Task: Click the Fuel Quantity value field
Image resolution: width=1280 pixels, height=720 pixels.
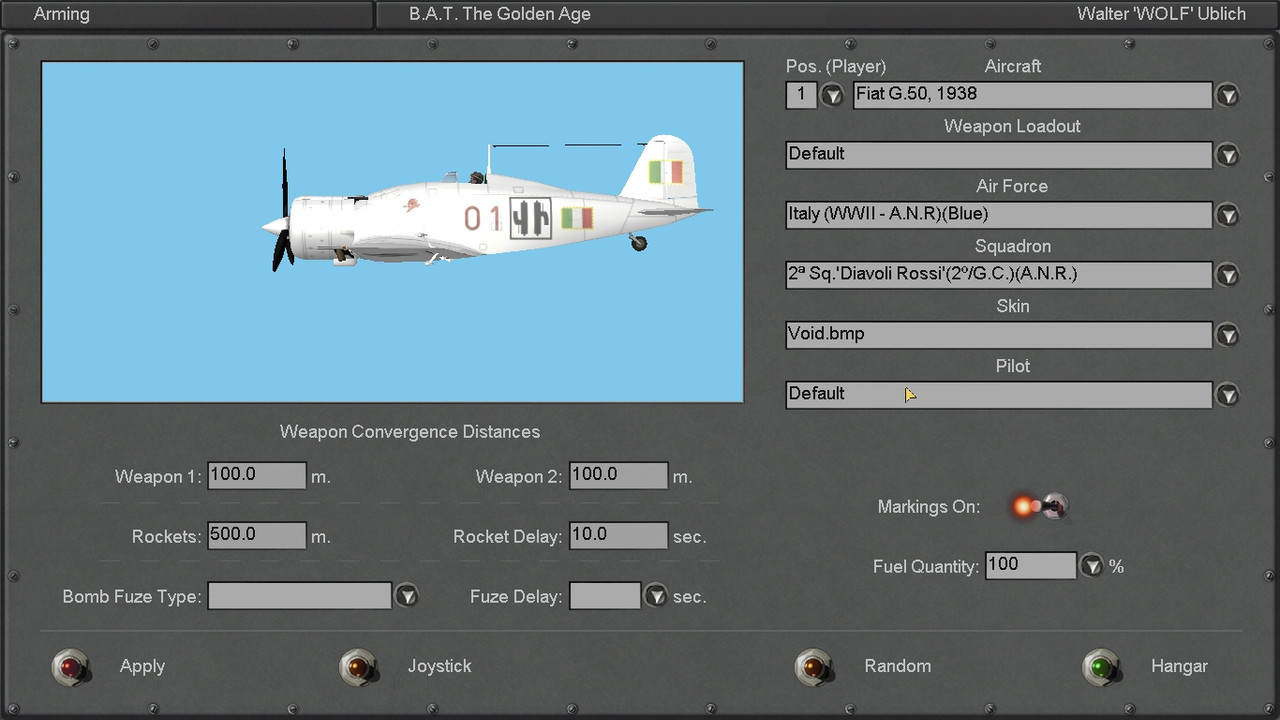Action: coord(1031,565)
